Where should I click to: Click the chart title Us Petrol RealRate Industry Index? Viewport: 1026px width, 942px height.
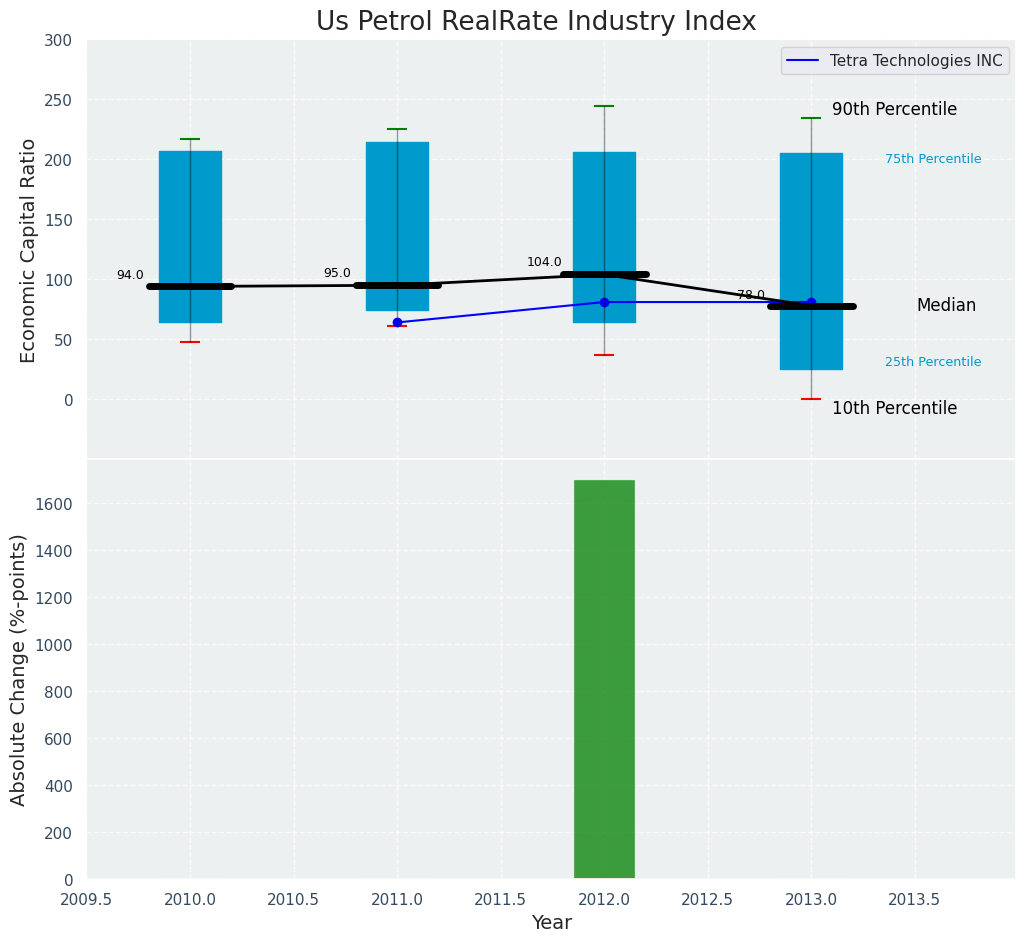coord(536,22)
